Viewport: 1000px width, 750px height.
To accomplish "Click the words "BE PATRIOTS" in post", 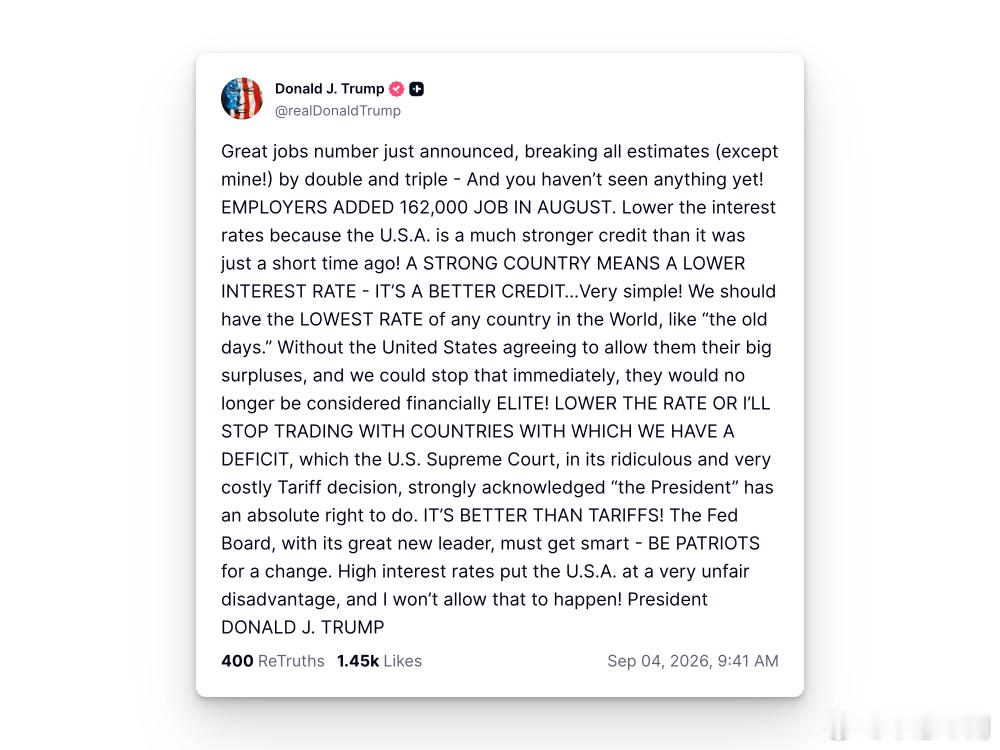I will tap(704, 543).
